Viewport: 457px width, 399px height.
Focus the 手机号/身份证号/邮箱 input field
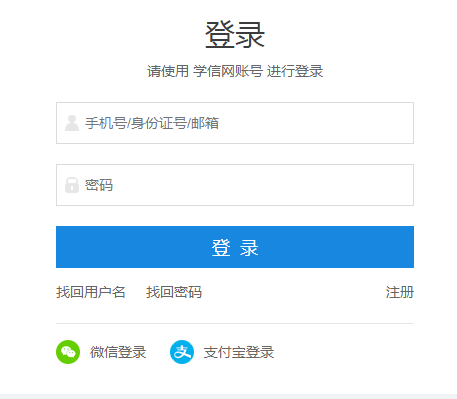coord(235,123)
